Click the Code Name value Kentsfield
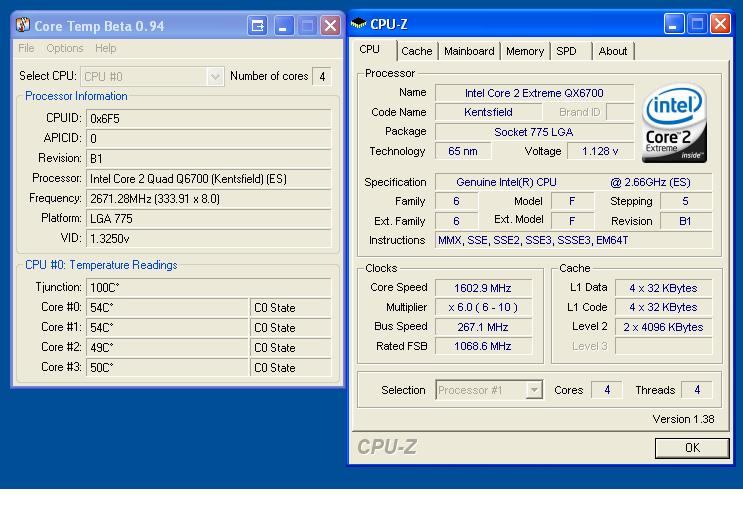This screenshot has width=743, height=512. [x=488, y=112]
